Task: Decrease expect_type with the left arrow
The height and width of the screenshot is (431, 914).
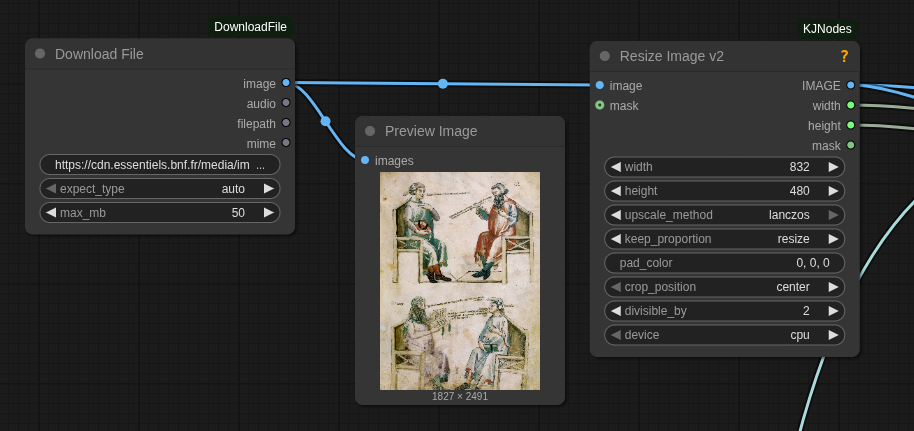Action: [x=51, y=189]
